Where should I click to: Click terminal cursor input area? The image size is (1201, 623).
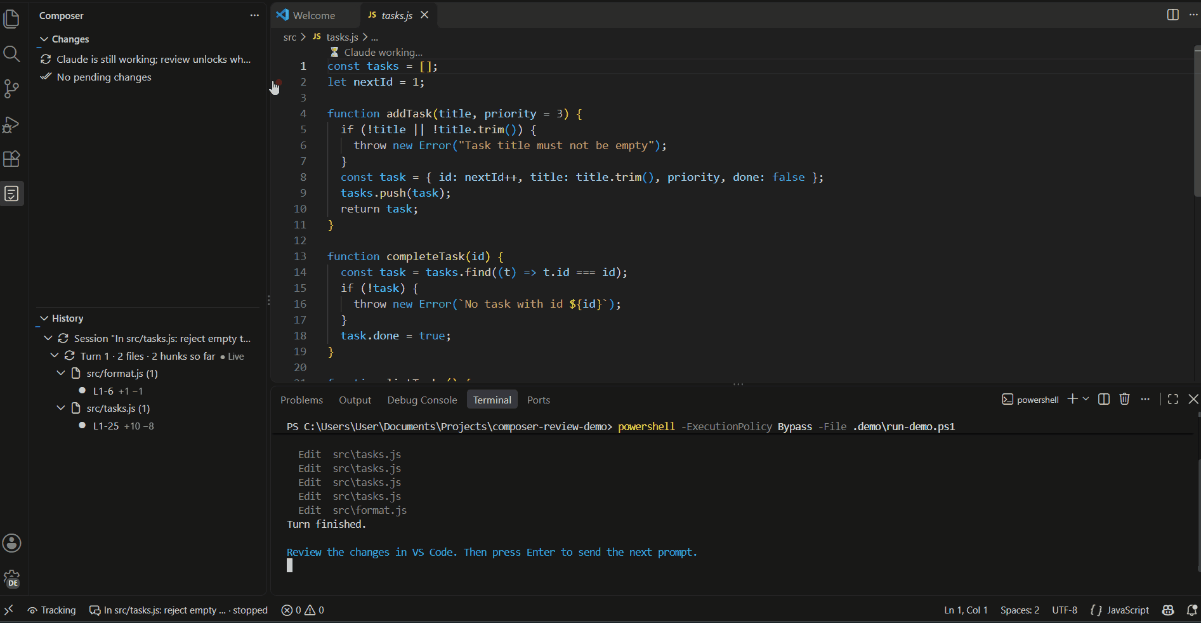pos(290,565)
